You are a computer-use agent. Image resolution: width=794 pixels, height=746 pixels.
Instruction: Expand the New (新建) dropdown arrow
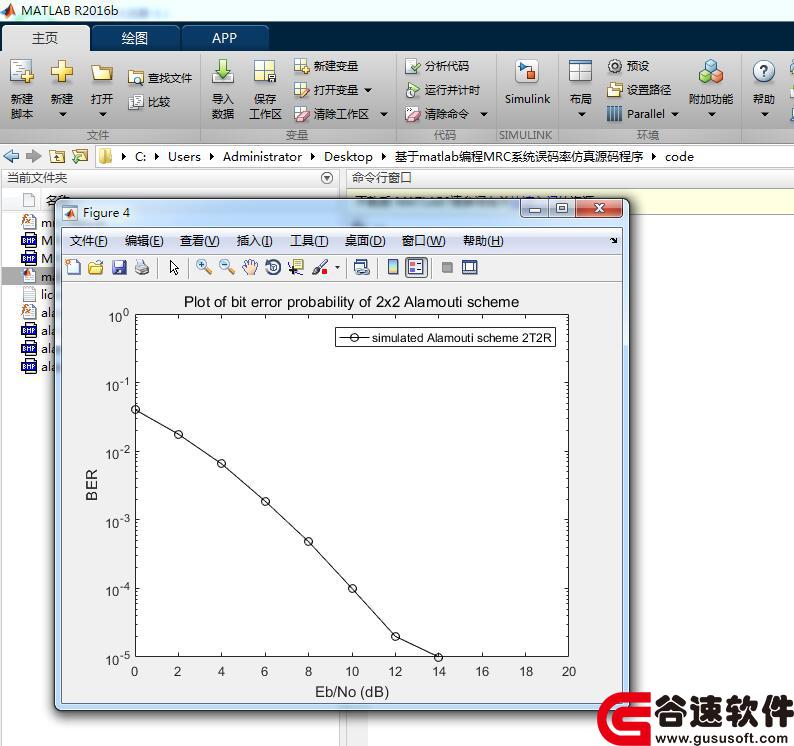pyautogui.click(x=62, y=115)
